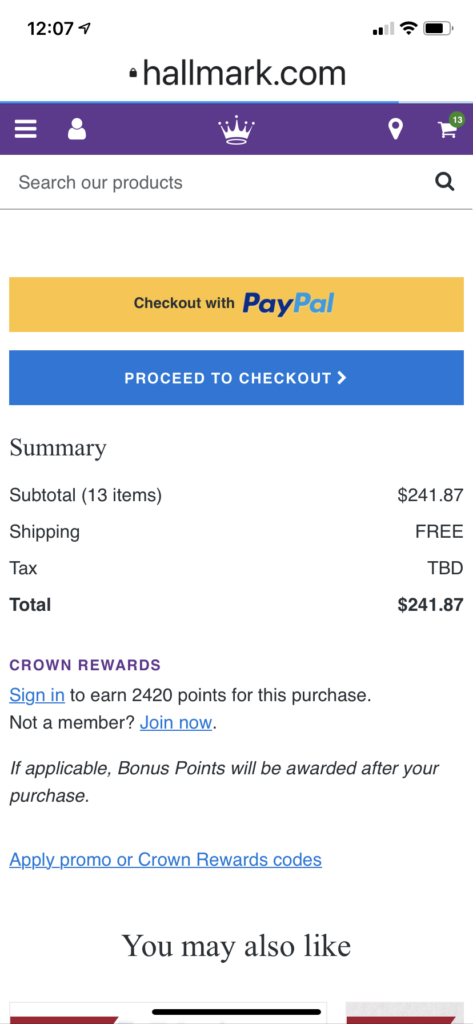
Task: Click Proceed to Checkout button
Action: (x=236, y=377)
